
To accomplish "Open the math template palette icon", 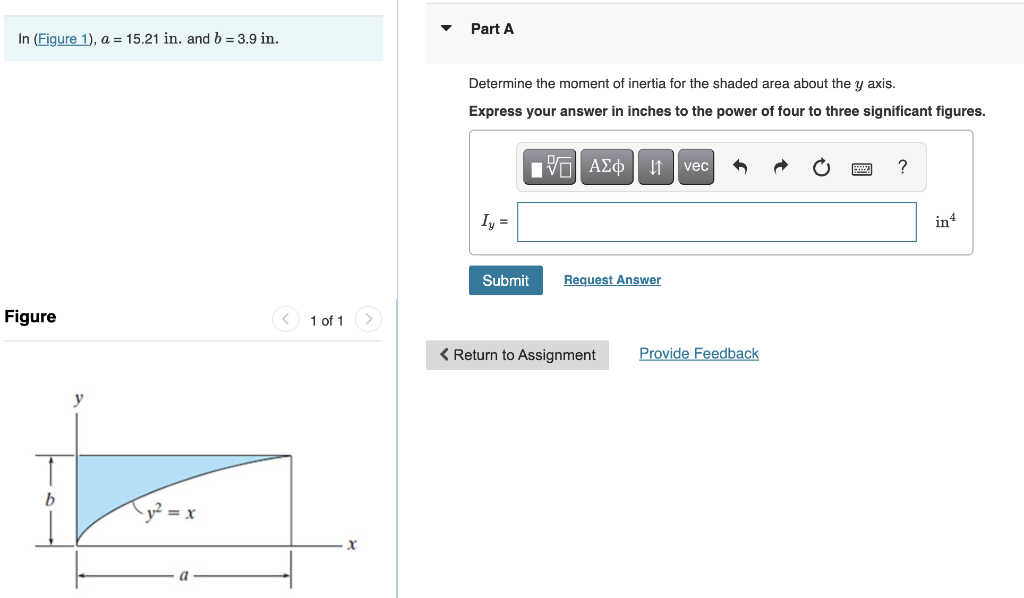I will tap(548, 167).
